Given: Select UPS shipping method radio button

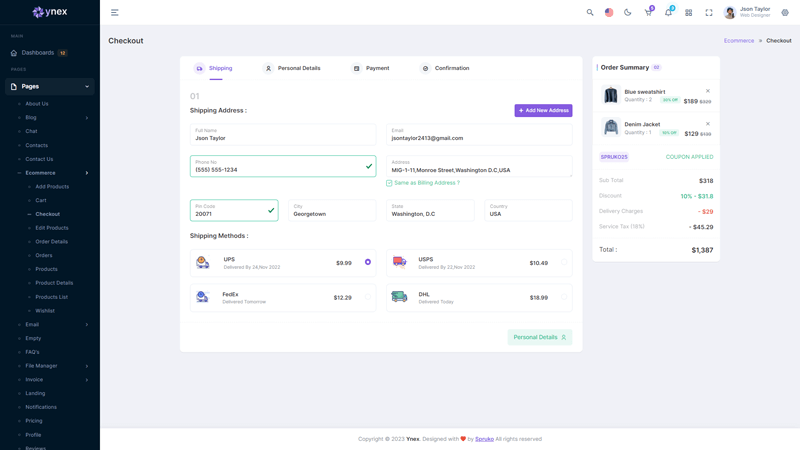Looking at the screenshot, I should tap(368, 262).
